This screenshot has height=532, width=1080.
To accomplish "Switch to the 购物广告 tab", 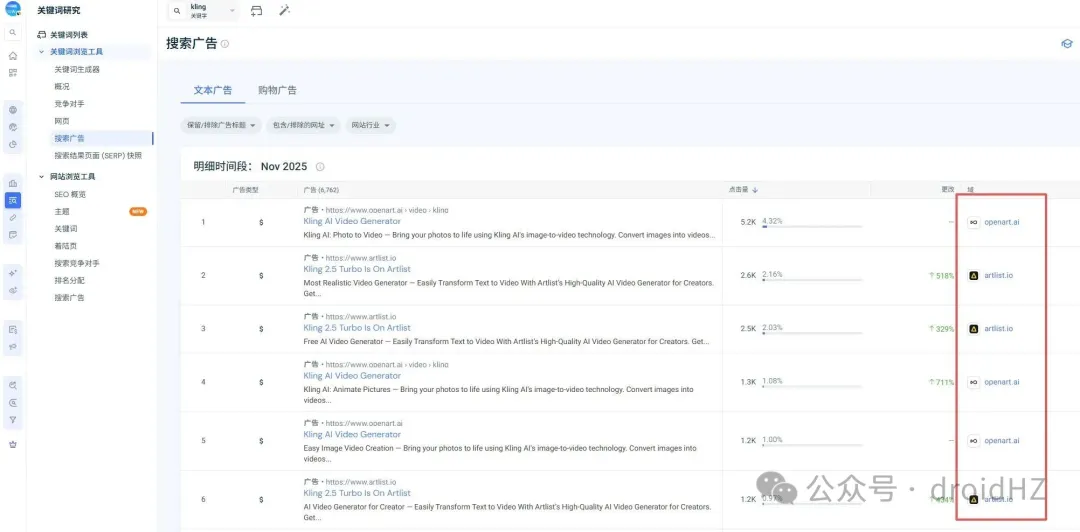I will pyautogui.click(x=277, y=90).
